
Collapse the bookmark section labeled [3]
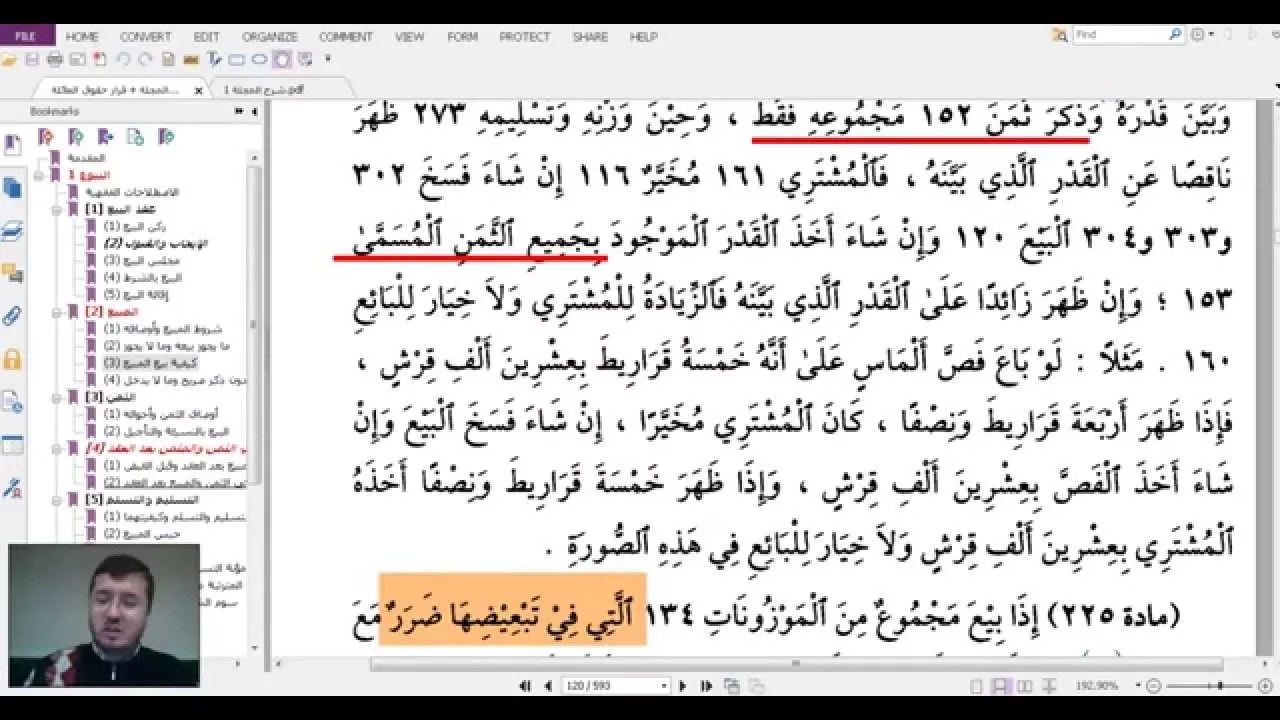pos(57,397)
